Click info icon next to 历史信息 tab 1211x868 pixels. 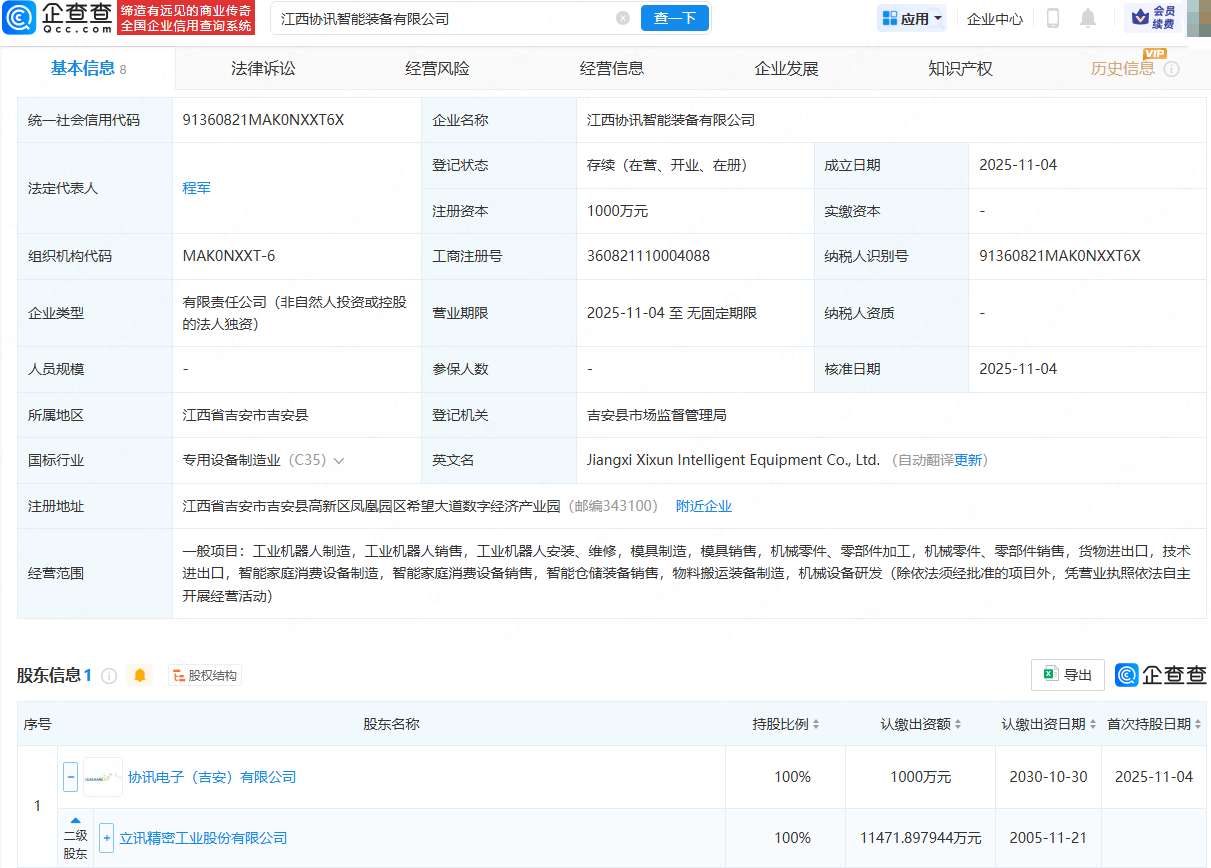(1171, 69)
